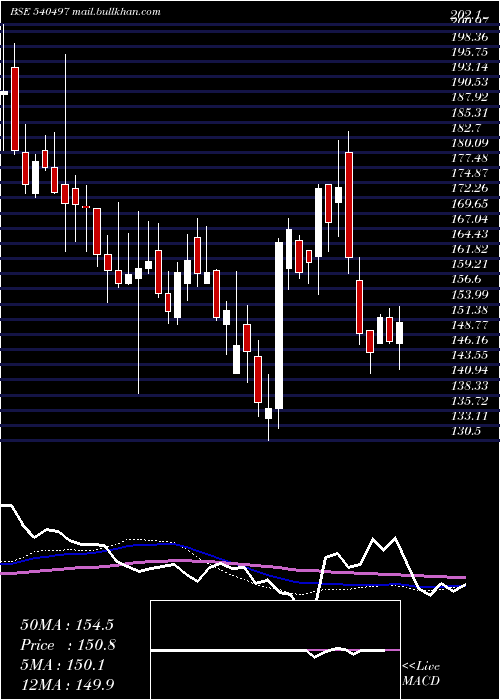Click the 140.94 price axis label

[x=469, y=370]
